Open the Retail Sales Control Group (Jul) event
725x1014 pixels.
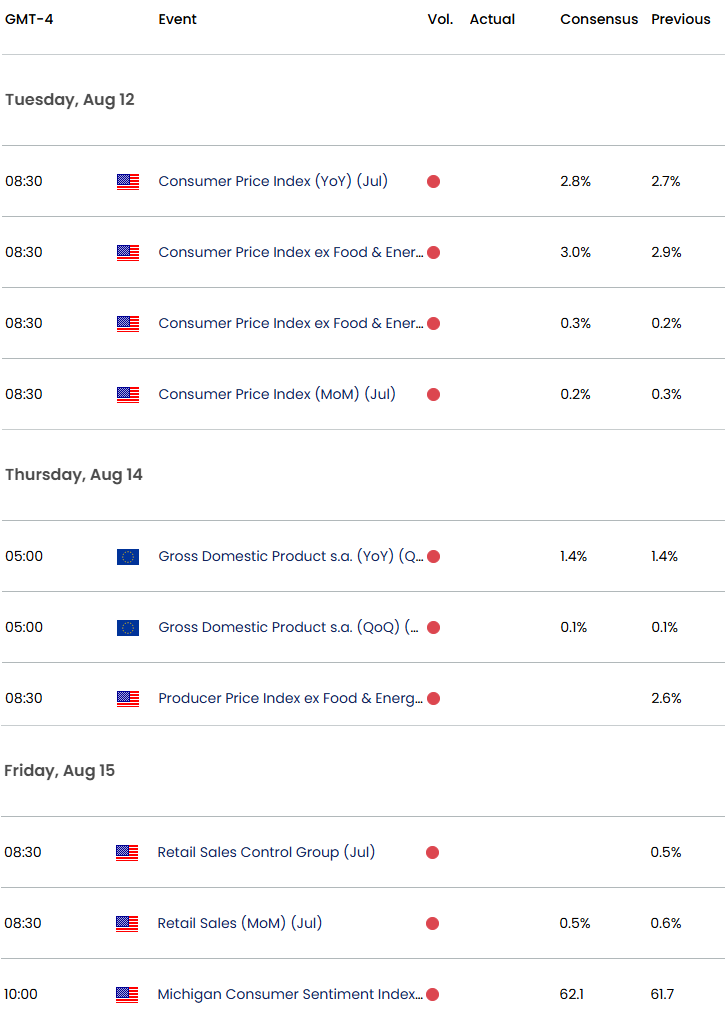[x=266, y=853]
